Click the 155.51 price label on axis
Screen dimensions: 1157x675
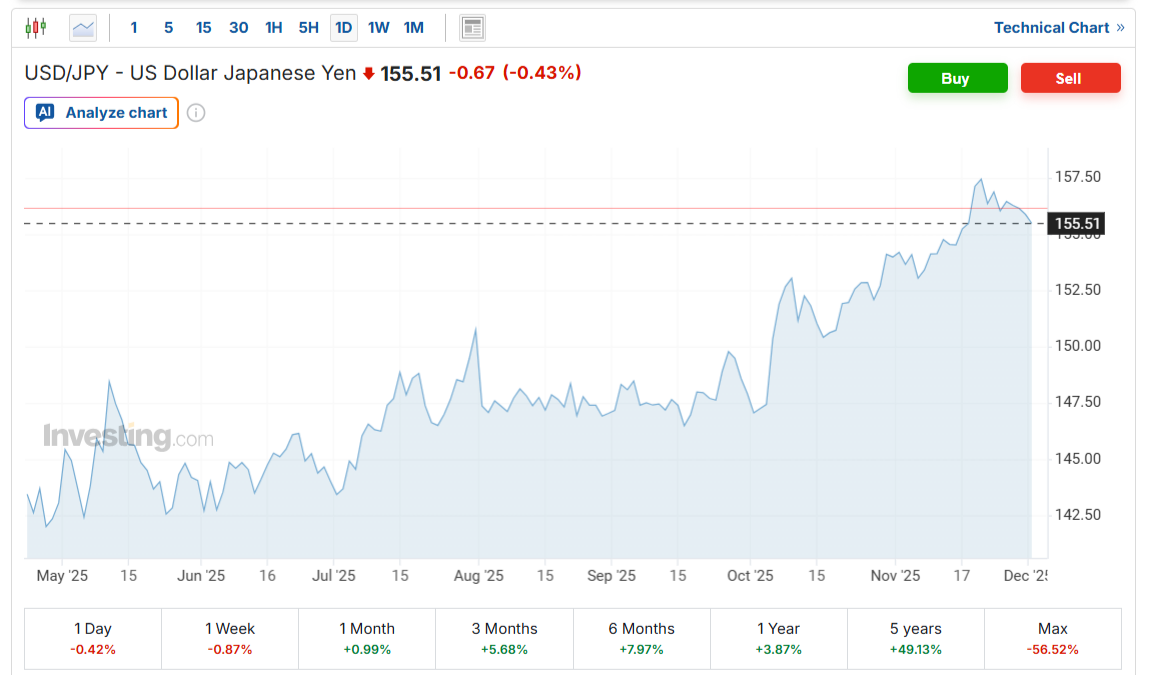coord(1076,223)
